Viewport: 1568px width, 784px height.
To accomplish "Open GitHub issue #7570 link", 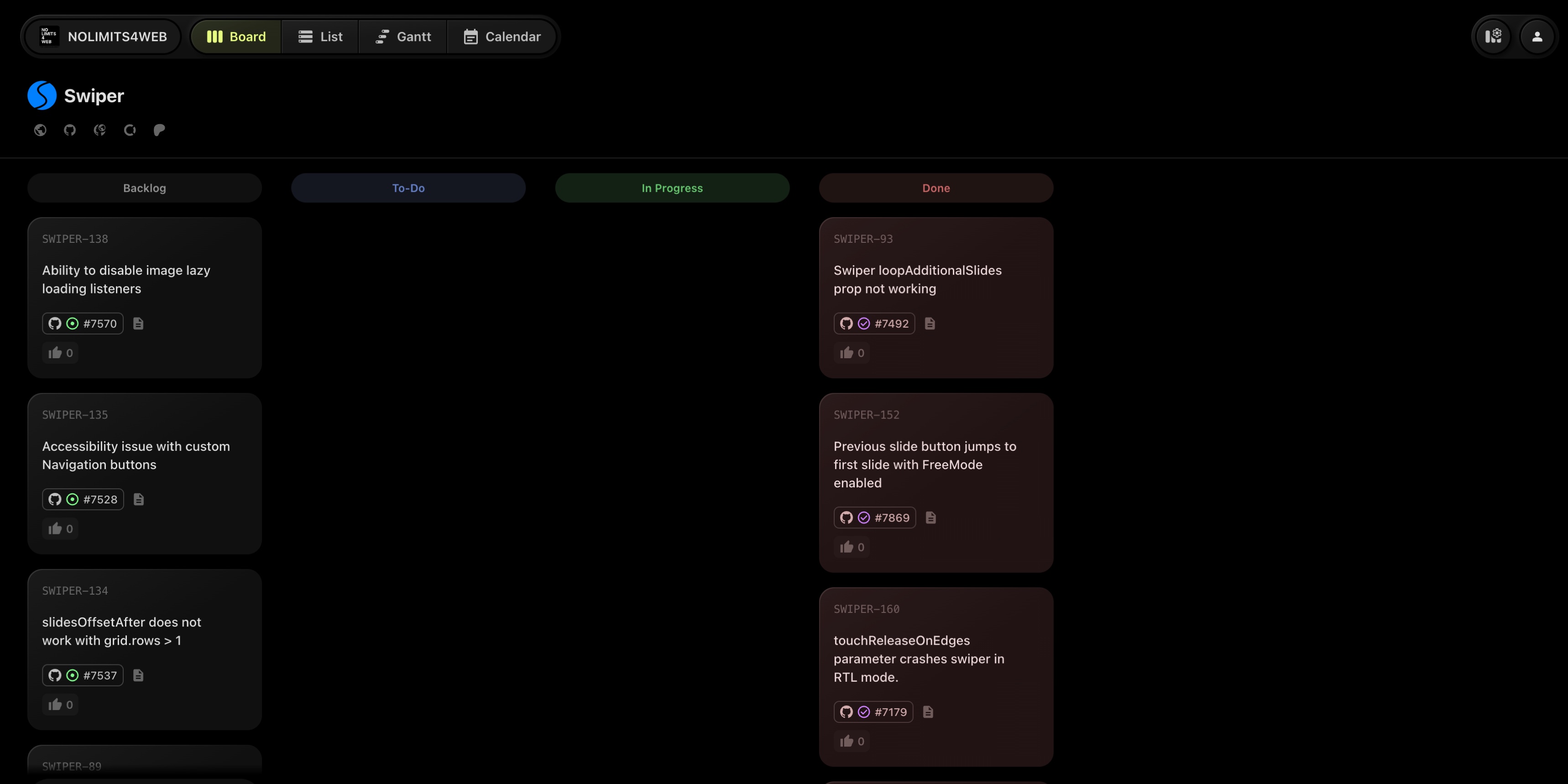I will tap(83, 323).
